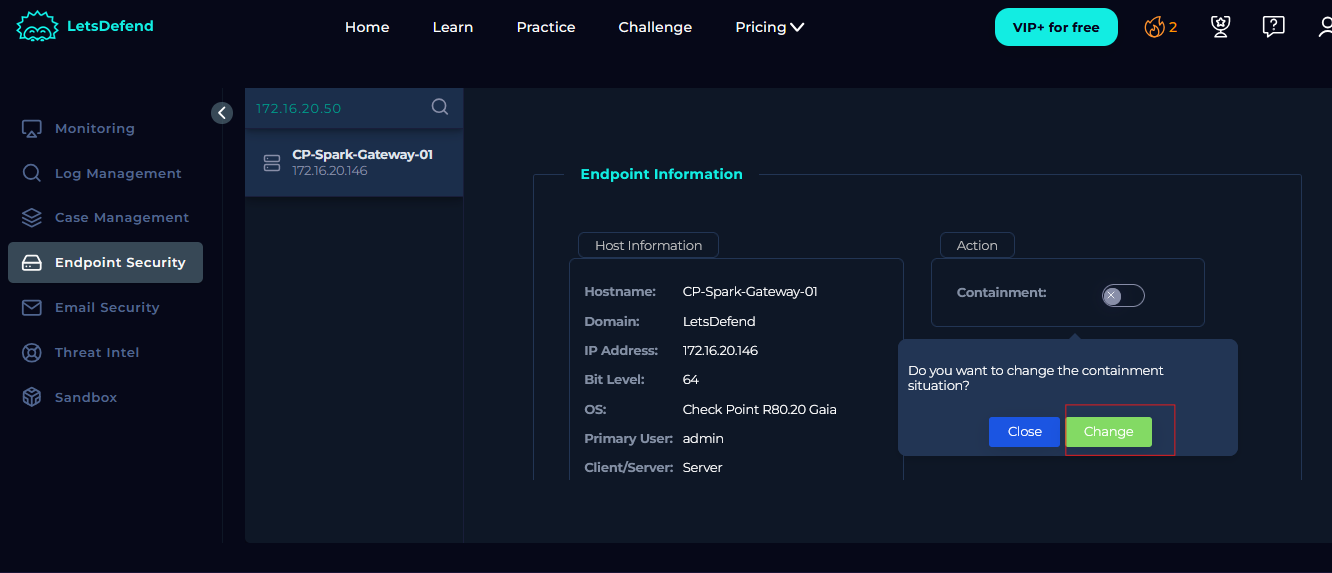Click the Sandbox cube icon
This screenshot has height=573, width=1332.
32,397
